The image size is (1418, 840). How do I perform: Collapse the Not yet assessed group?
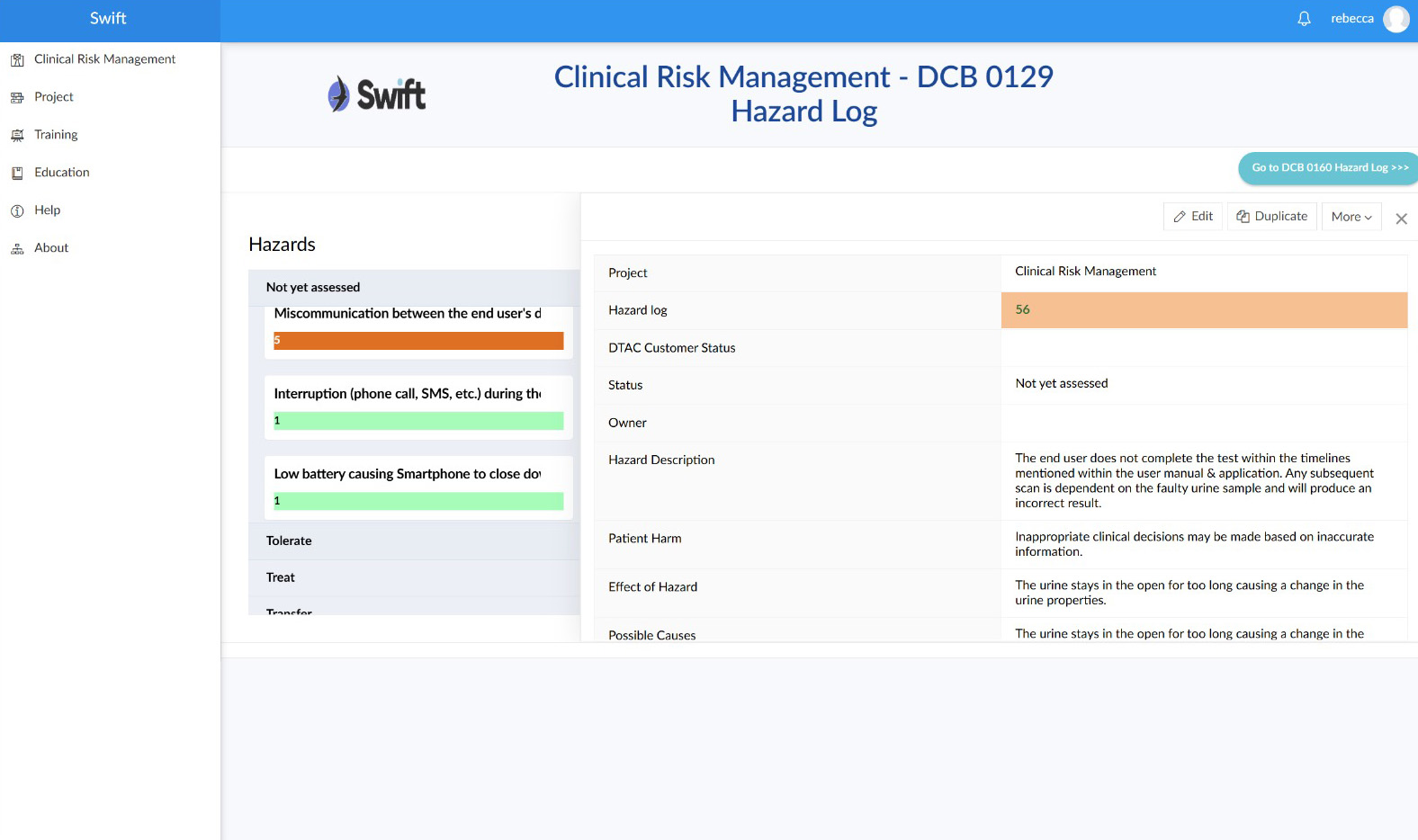click(x=313, y=288)
